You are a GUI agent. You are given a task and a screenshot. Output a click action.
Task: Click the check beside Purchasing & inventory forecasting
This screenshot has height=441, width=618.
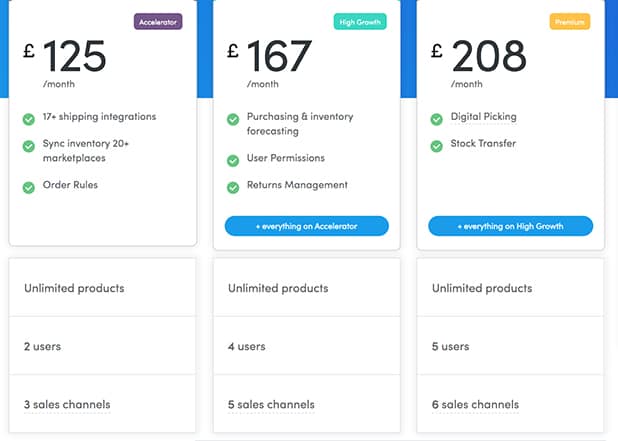pyautogui.click(x=233, y=119)
